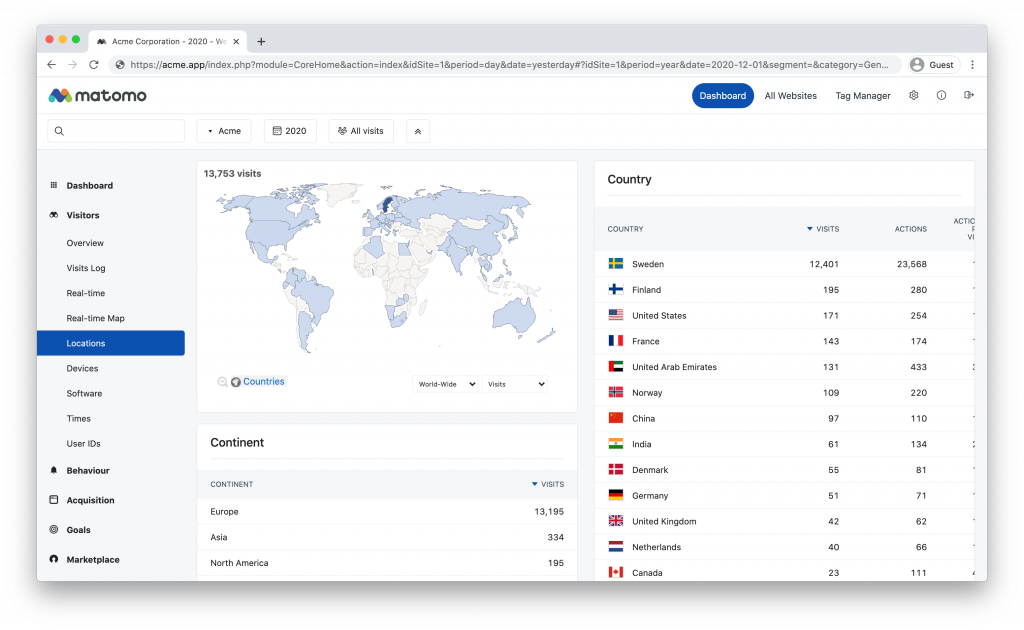Viewport: 1024px width, 630px height.
Task: Open the World-Wide map region dropdown
Action: 445,384
